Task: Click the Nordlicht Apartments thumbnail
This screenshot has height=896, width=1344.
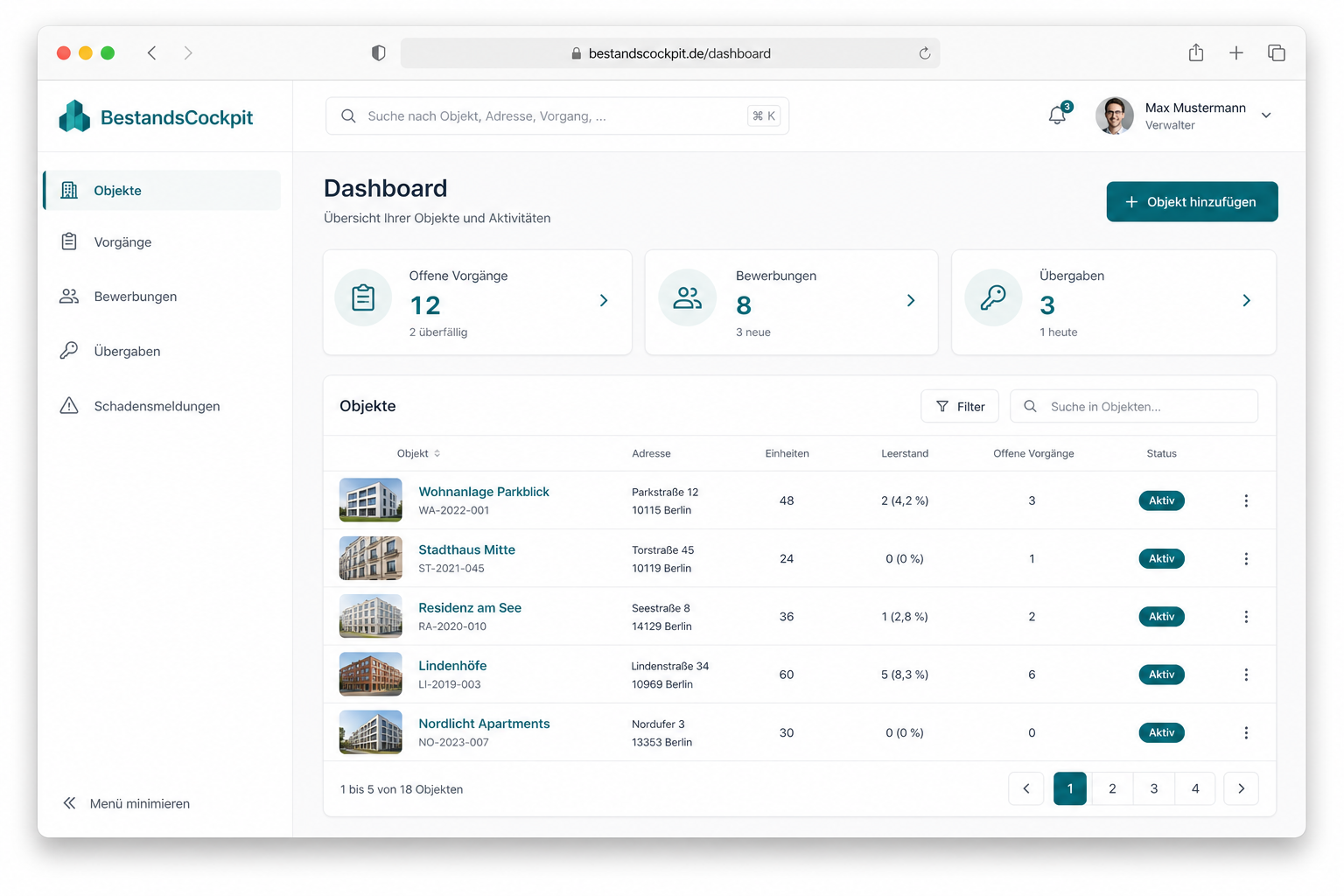Action: [371, 732]
